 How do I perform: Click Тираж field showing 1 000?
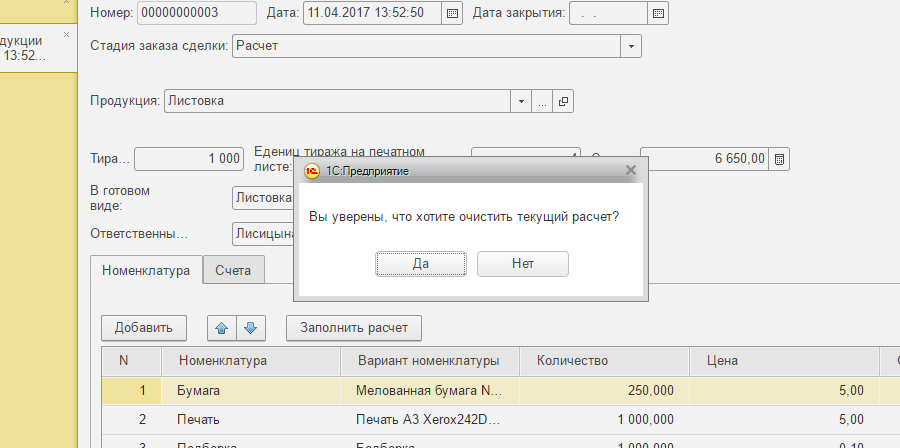point(188,159)
